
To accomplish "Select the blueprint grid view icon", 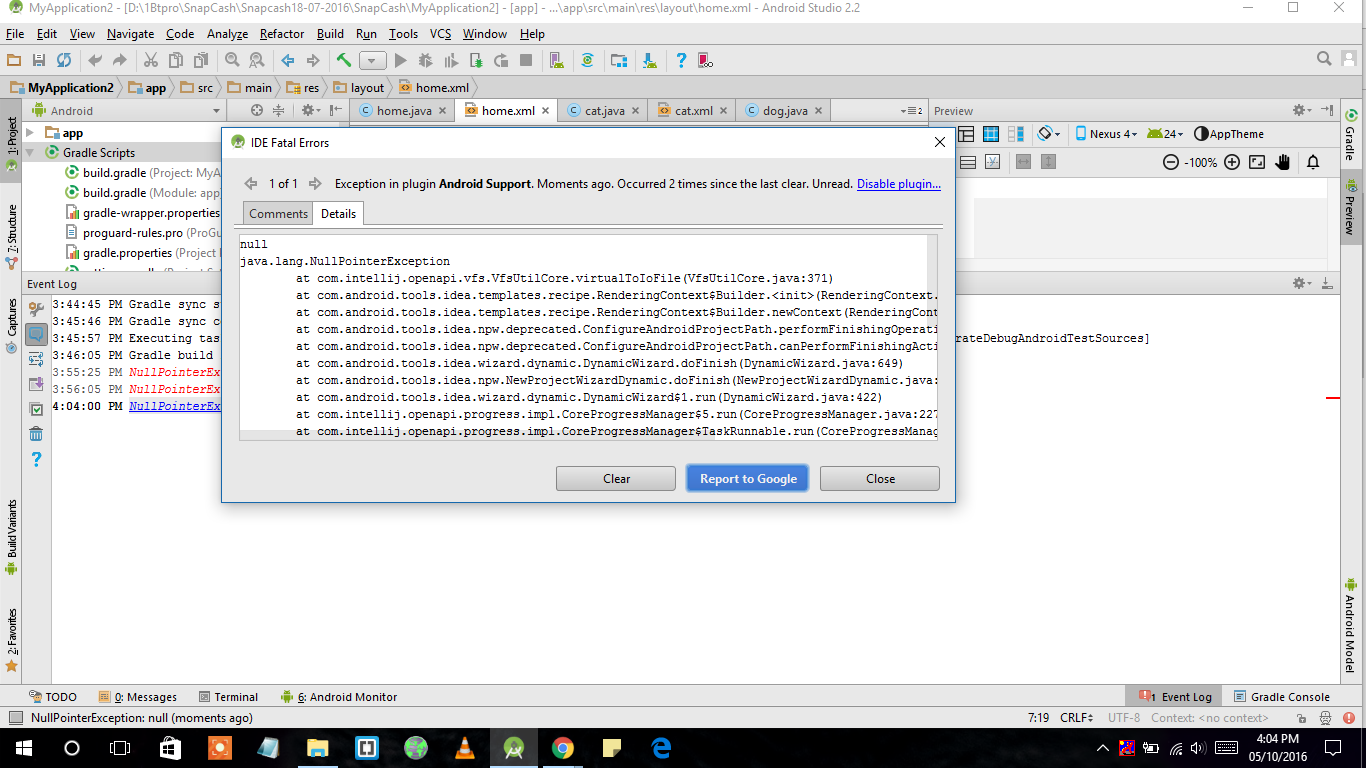I will [x=991, y=134].
